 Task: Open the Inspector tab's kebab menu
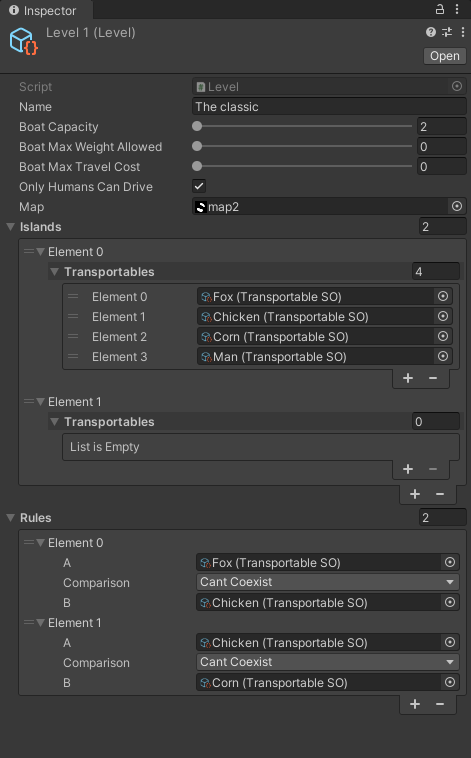pos(457,9)
